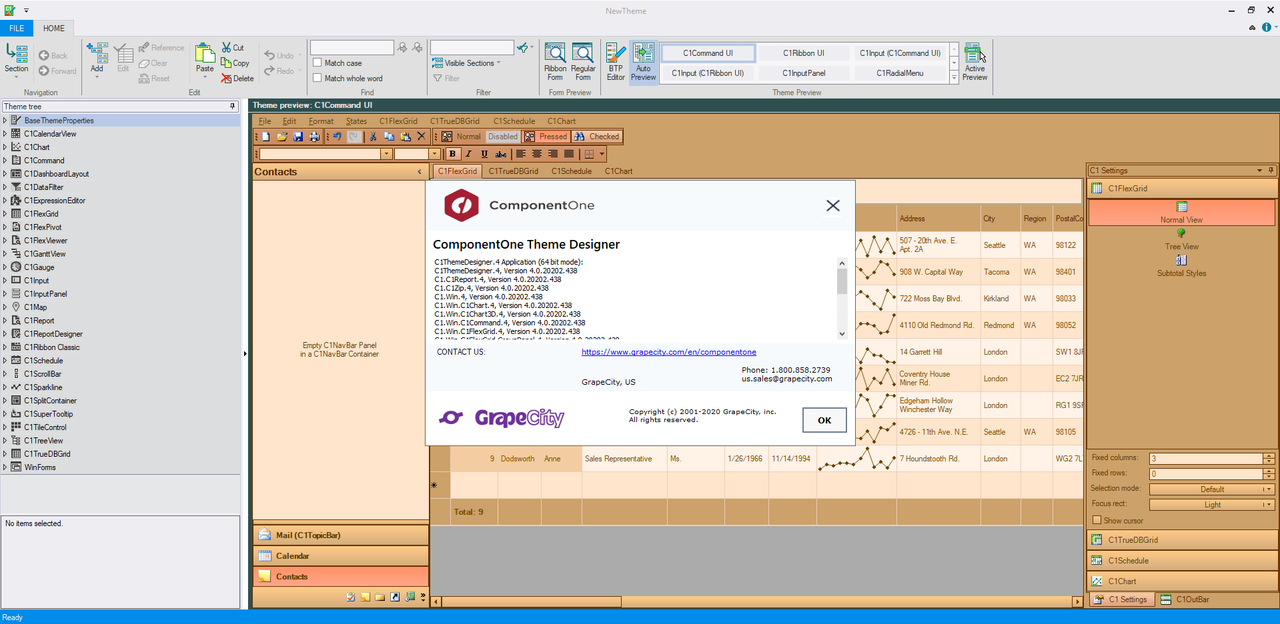1280x624 pixels.
Task: Toggle italic in the preview format toolbar
Action: click(469, 154)
